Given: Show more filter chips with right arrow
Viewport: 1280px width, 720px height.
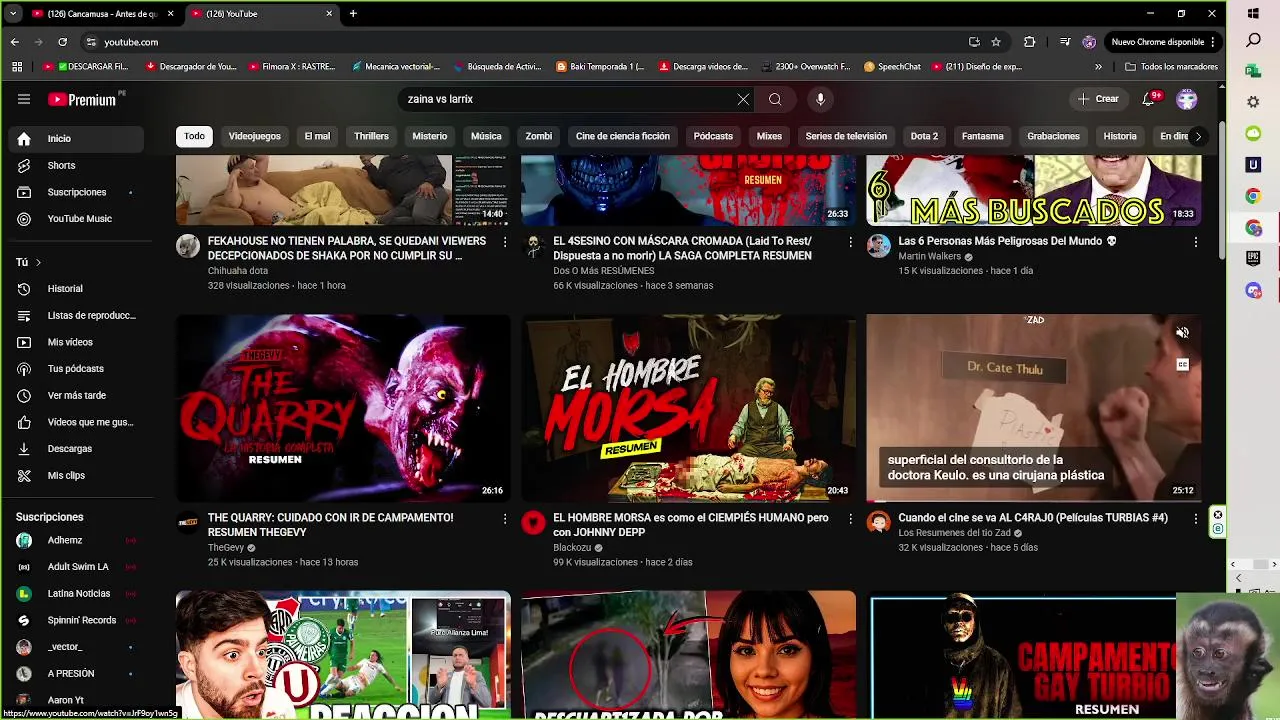Looking at the screenshot, I should 1198,136.
